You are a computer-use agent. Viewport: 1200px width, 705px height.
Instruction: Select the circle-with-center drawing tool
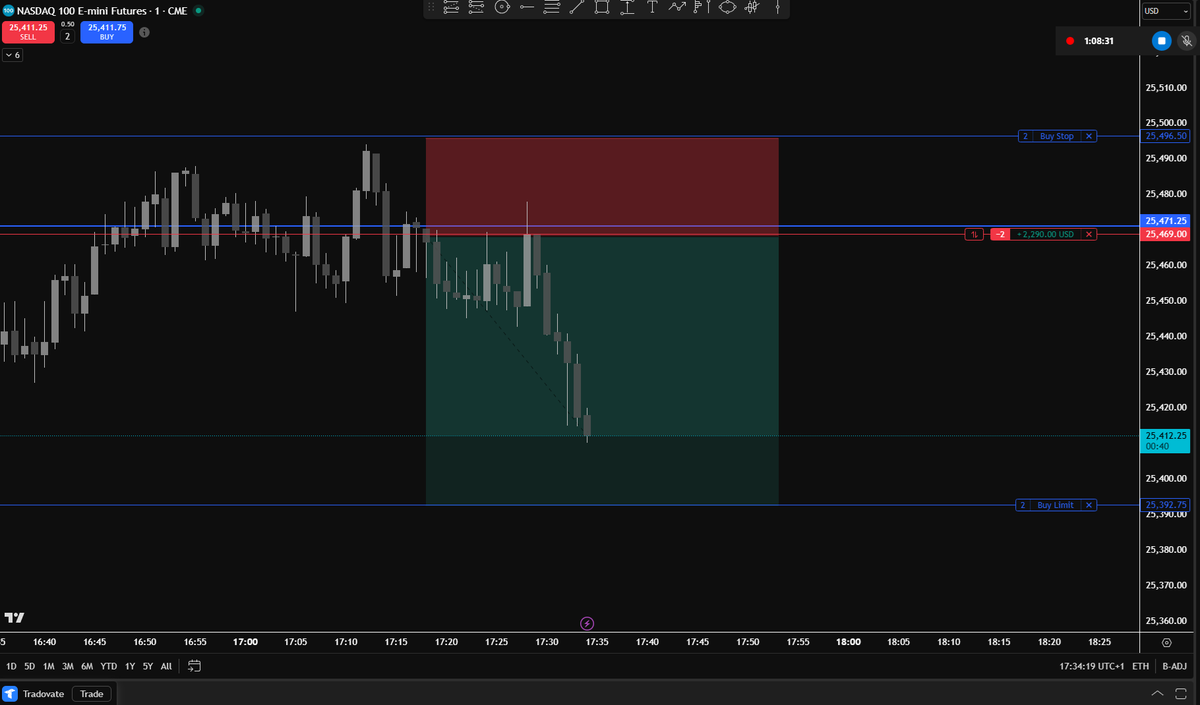[501, 8]
